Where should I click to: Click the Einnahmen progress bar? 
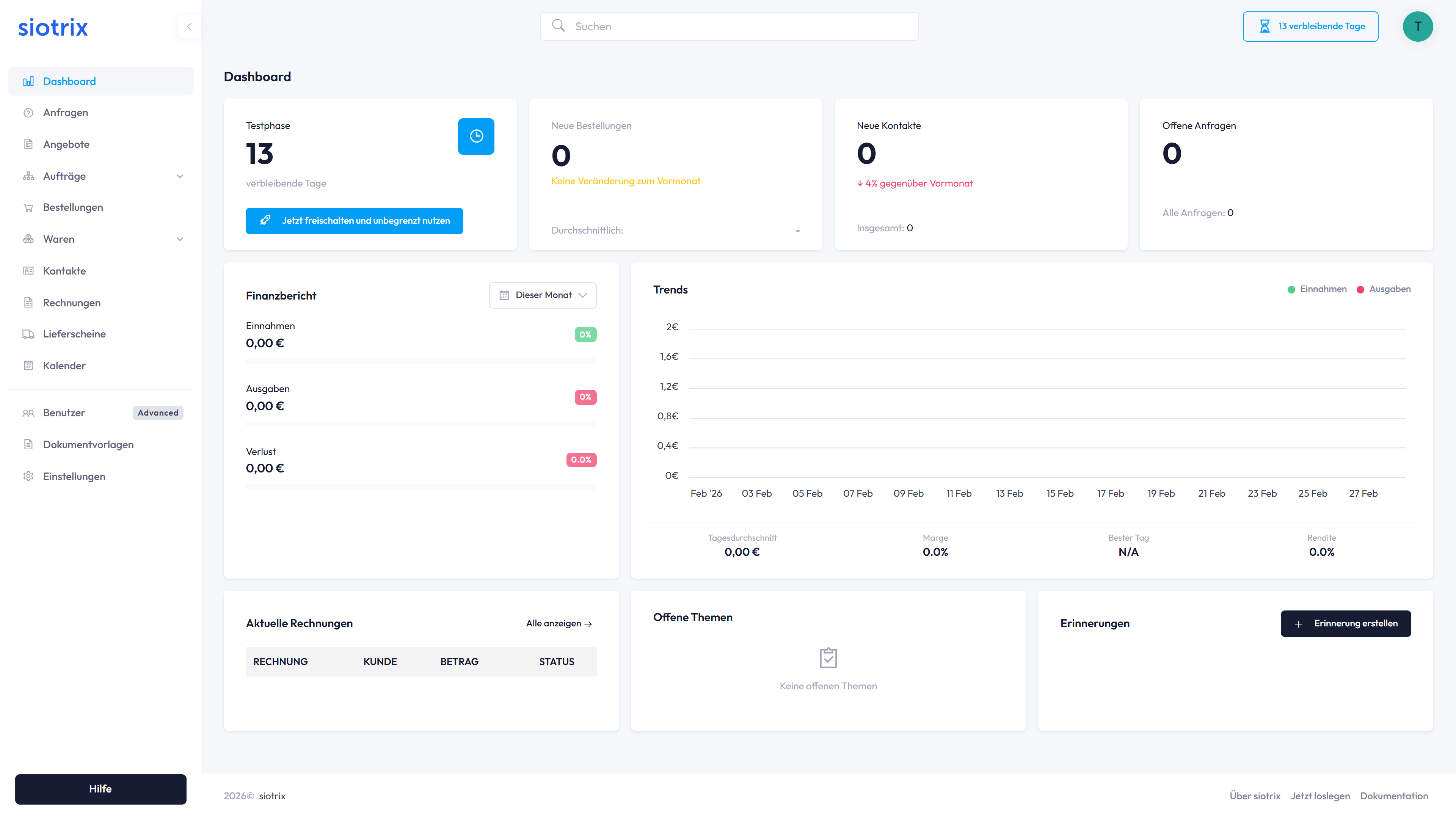[x=420, y=361]
